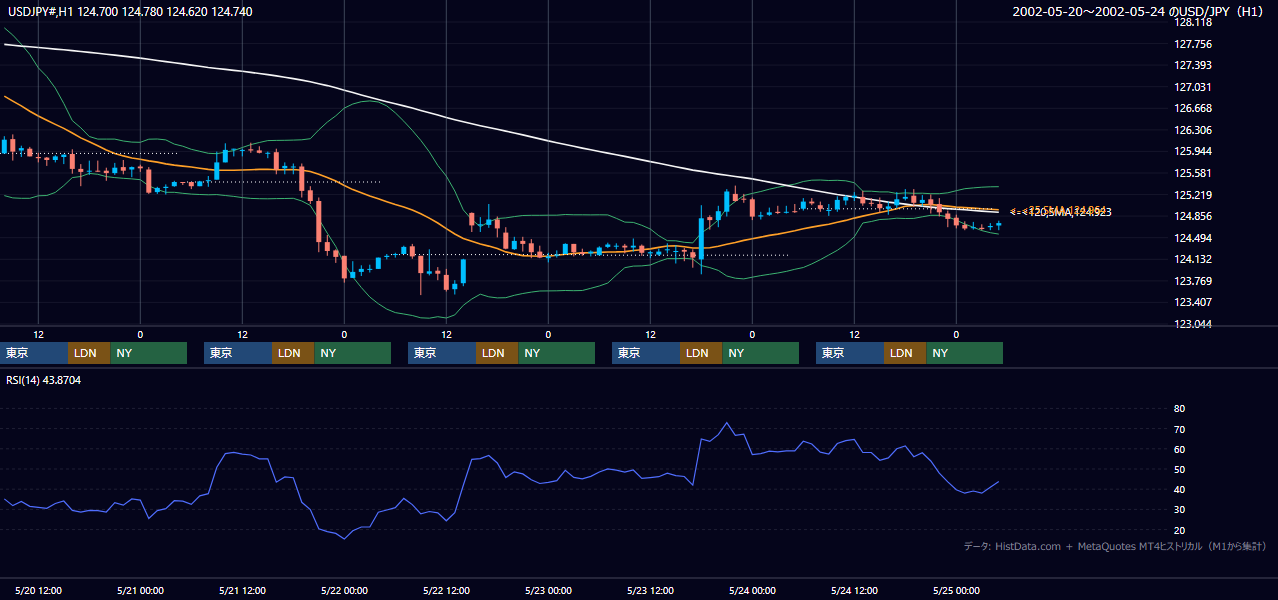Select the RSI(14) 43.8704 indicator label
Screen dimensions: 1278x600
coord(44,380)
